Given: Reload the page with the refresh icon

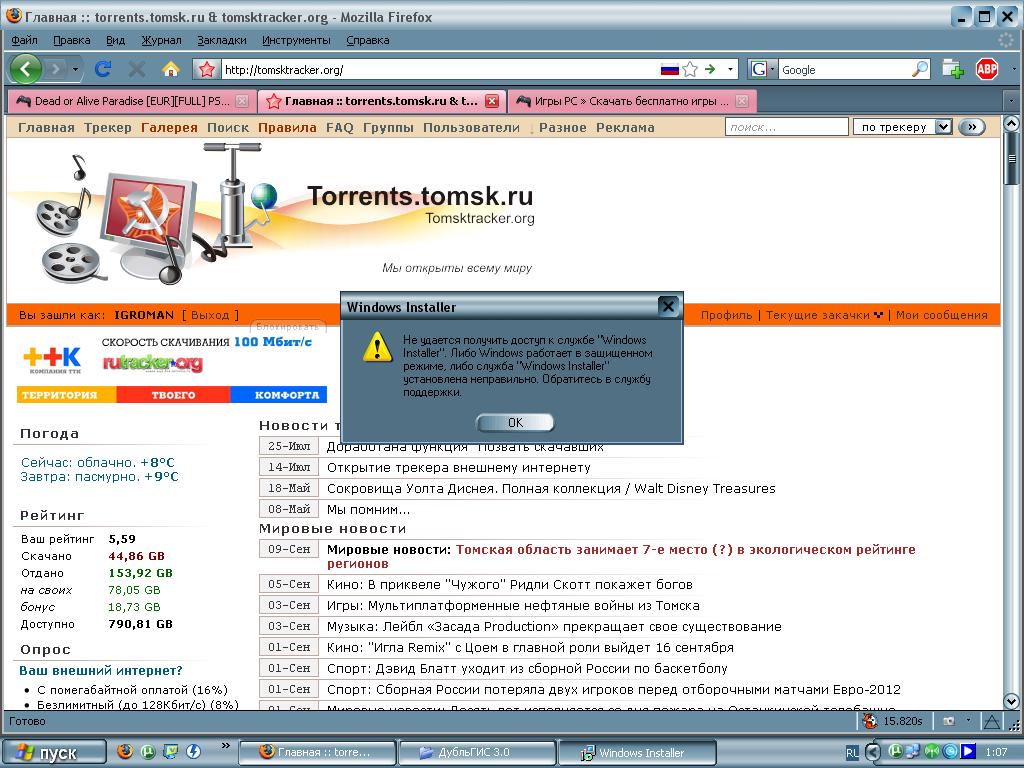Looking at the screenshot, I should click(x=103, y=69).
